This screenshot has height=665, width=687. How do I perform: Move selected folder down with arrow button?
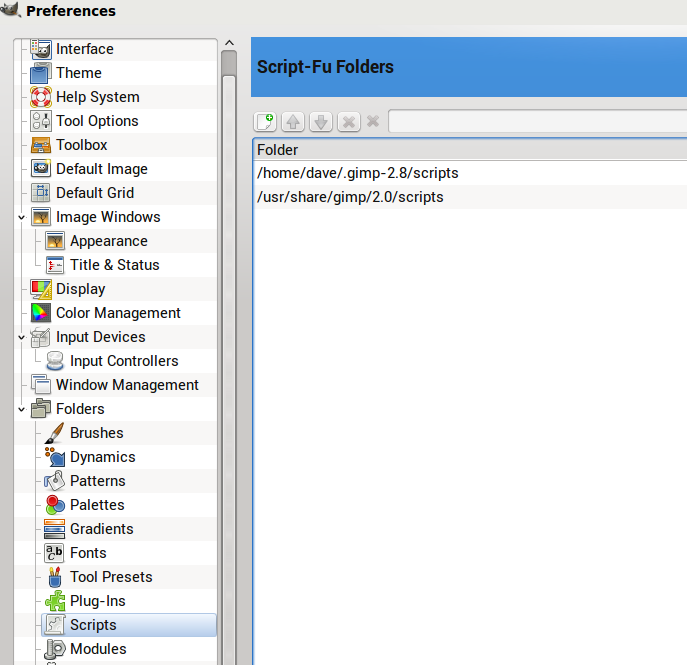click(321, 121)
